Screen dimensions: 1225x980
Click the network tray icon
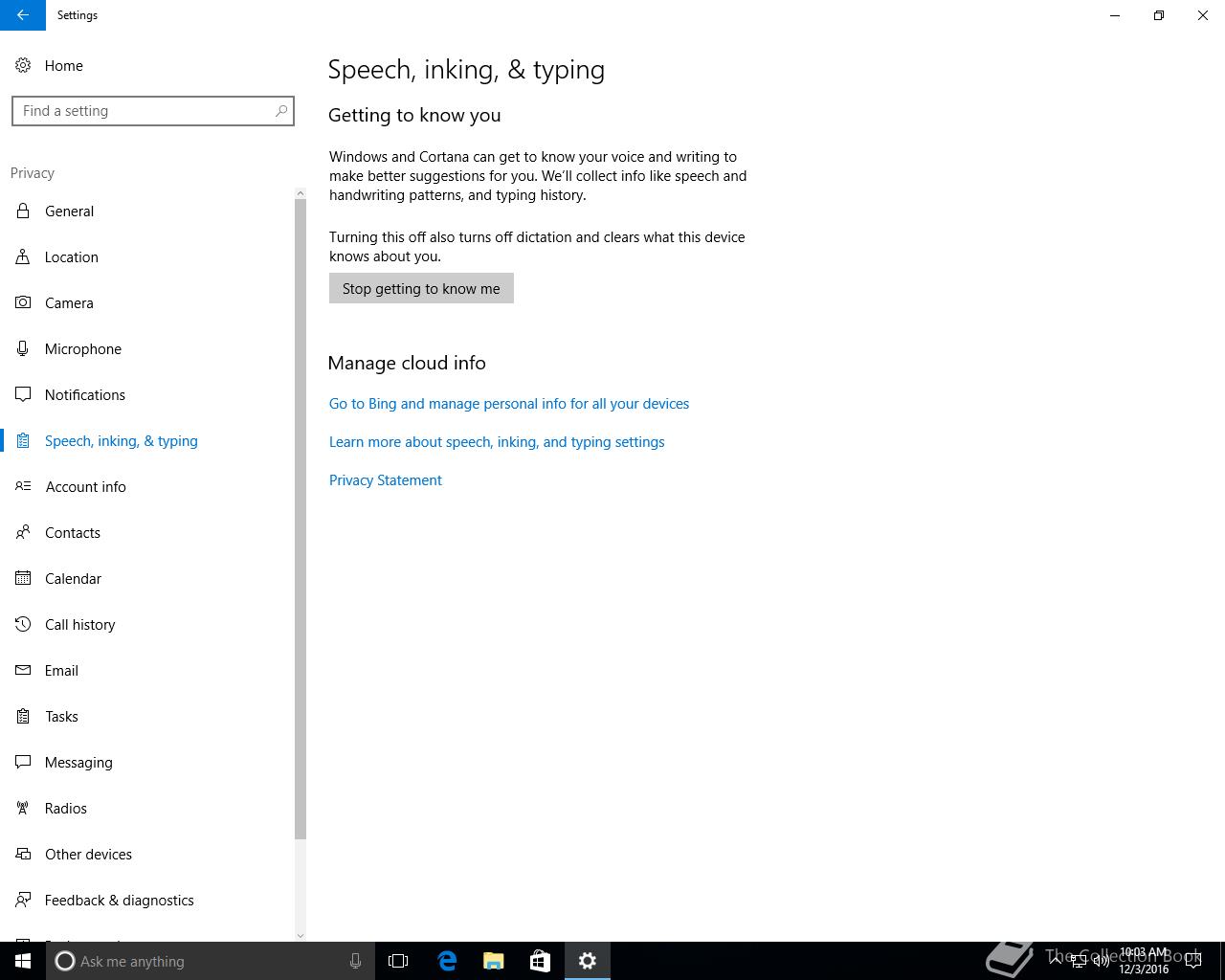(x=1079, y=961)
